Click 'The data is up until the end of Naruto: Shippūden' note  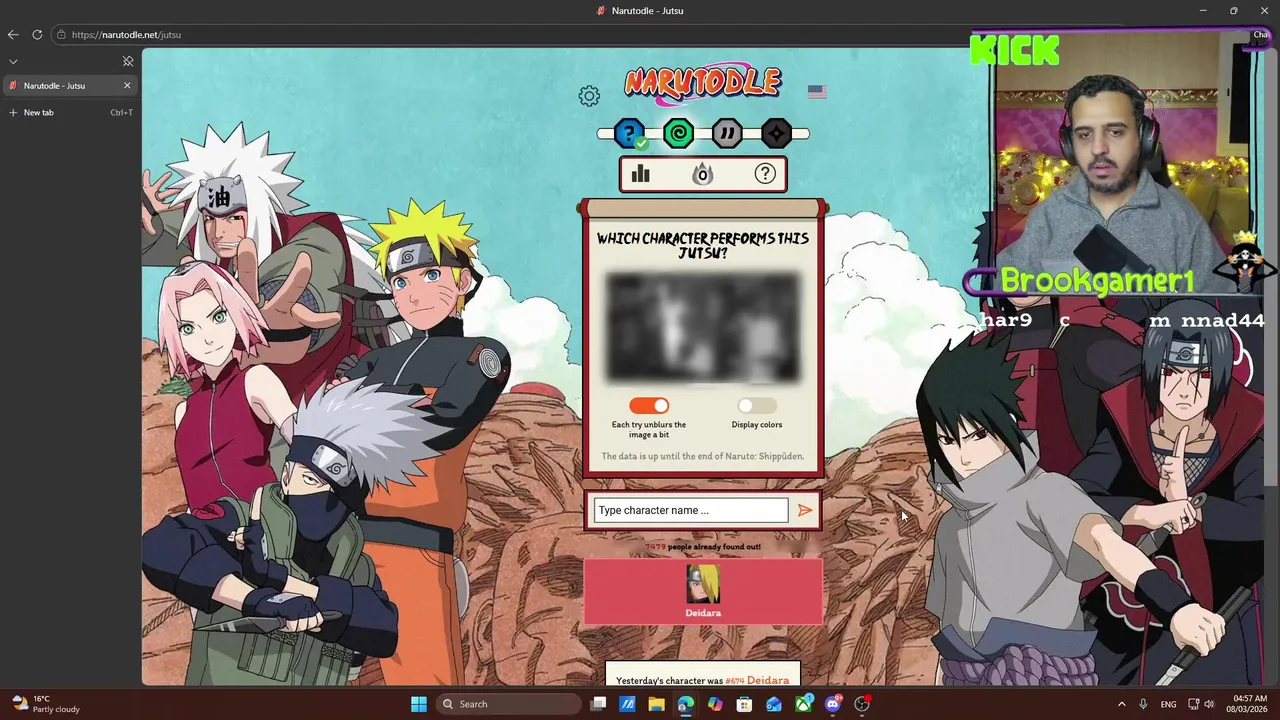(x=703, y=456)
